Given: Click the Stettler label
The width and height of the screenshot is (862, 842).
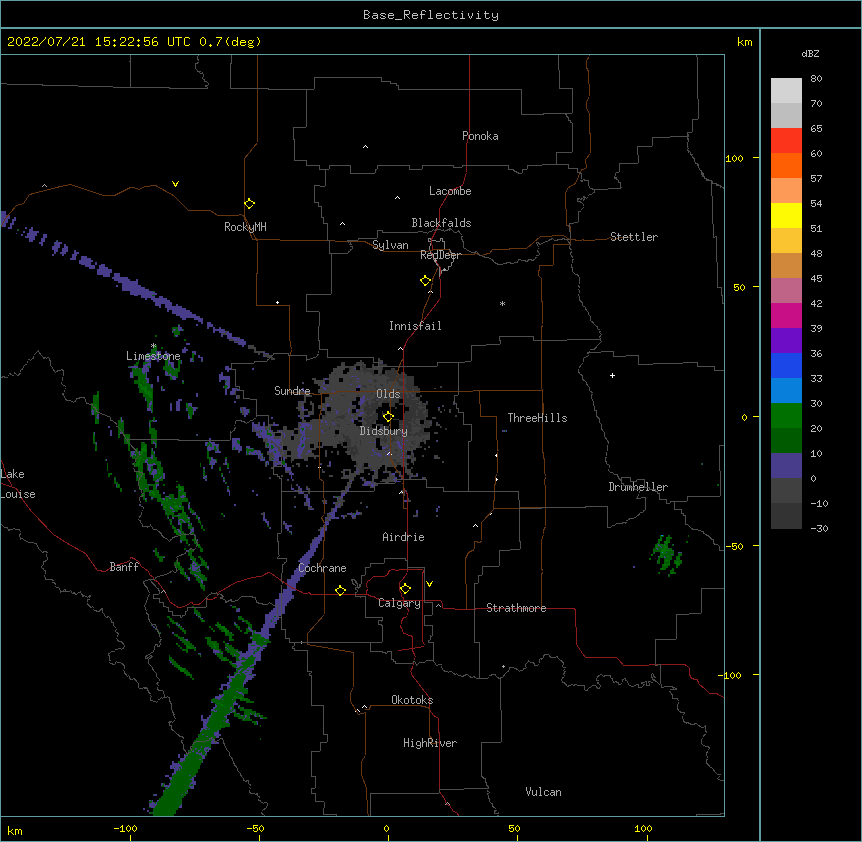Looking at the screenshot, I should click(634, 237).
